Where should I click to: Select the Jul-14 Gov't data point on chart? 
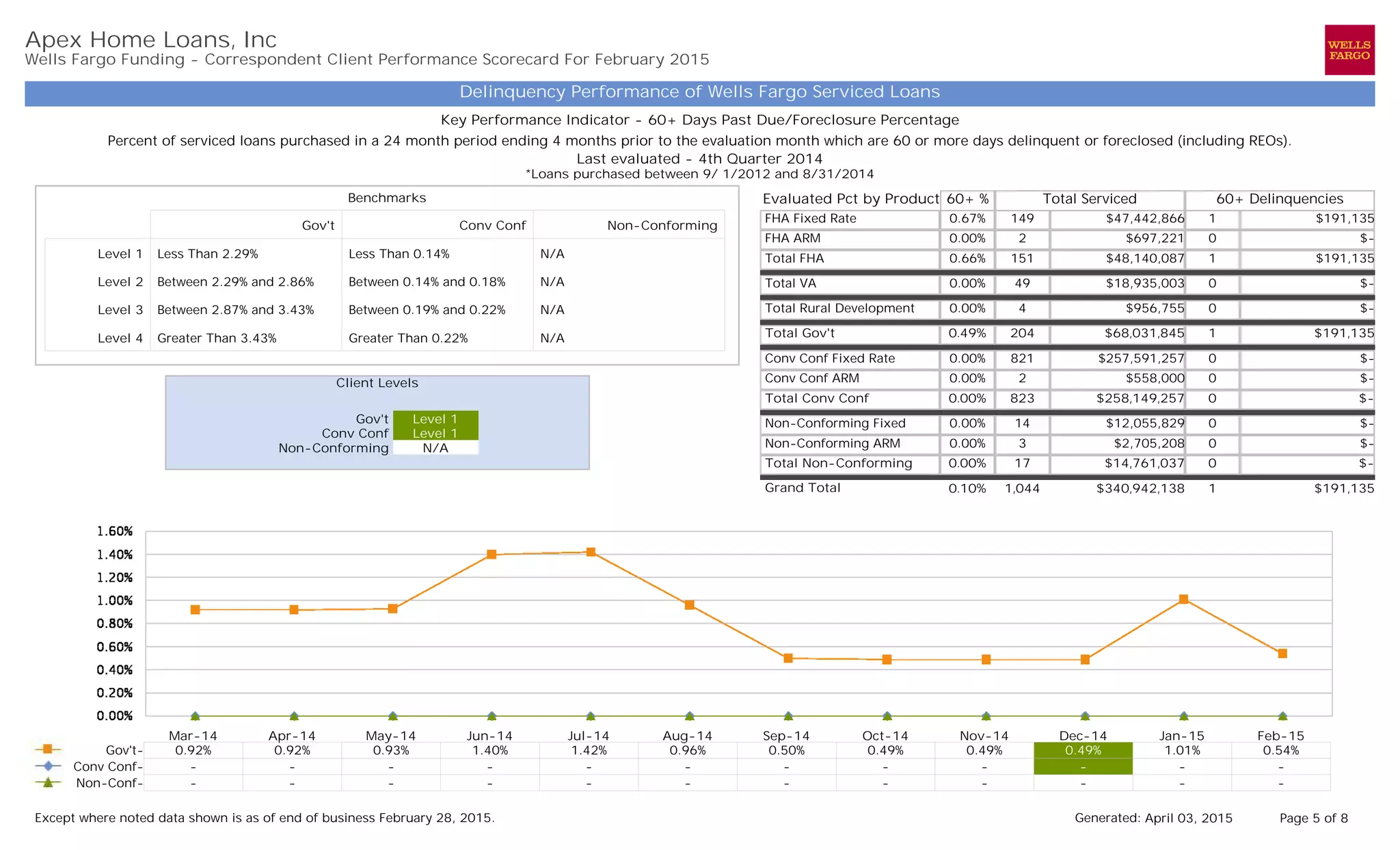(x=591, y=552)
